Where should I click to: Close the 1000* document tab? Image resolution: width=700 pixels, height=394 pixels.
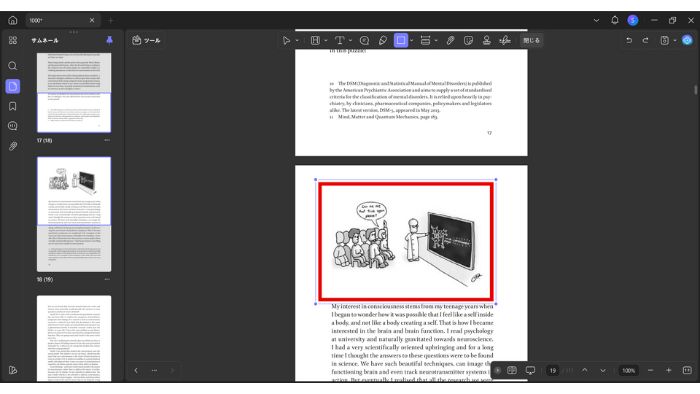coord(92,20)
